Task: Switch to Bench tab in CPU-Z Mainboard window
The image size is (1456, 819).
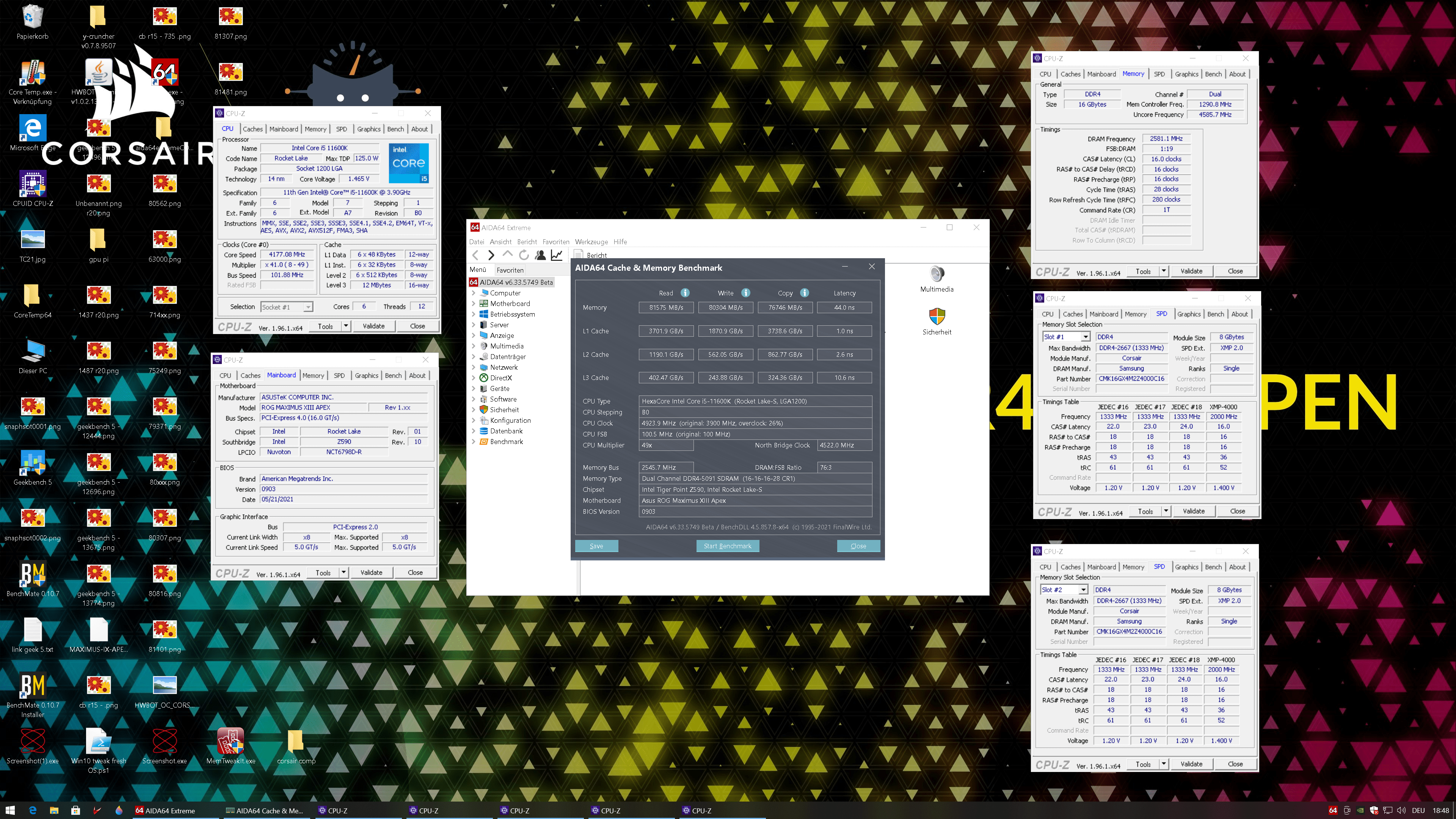Action: click(x=394, y=375)
